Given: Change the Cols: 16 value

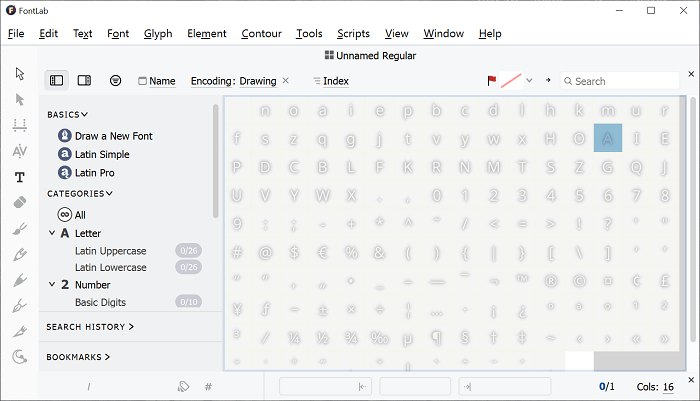Looking at the screenshot, I should [668, 387].
